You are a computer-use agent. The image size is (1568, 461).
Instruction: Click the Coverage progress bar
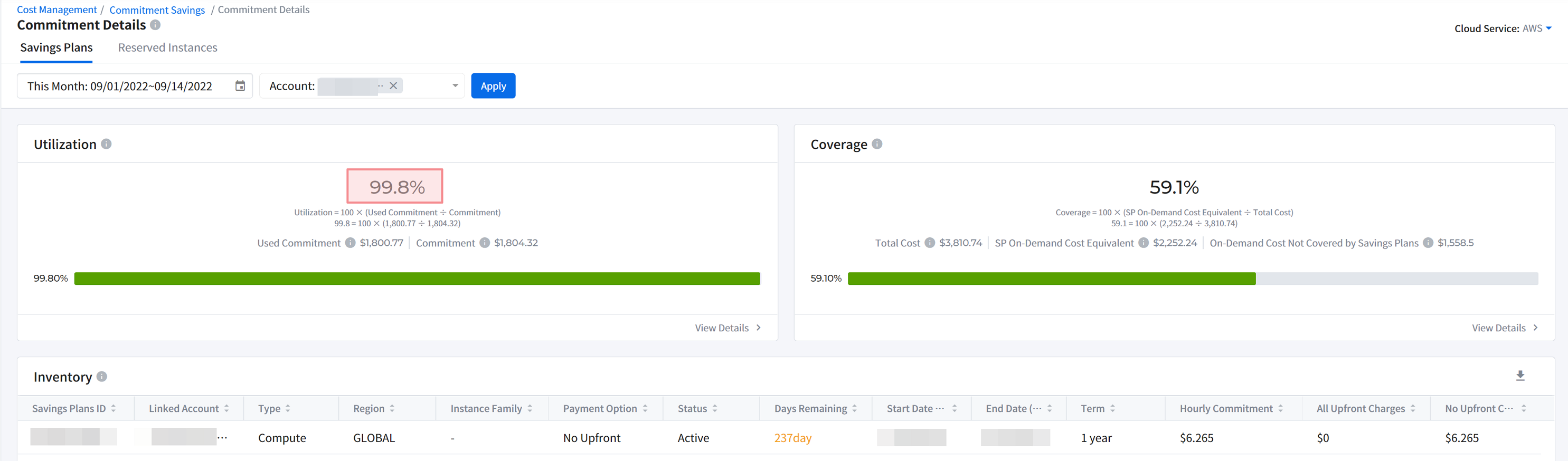tap(1192, 278)
